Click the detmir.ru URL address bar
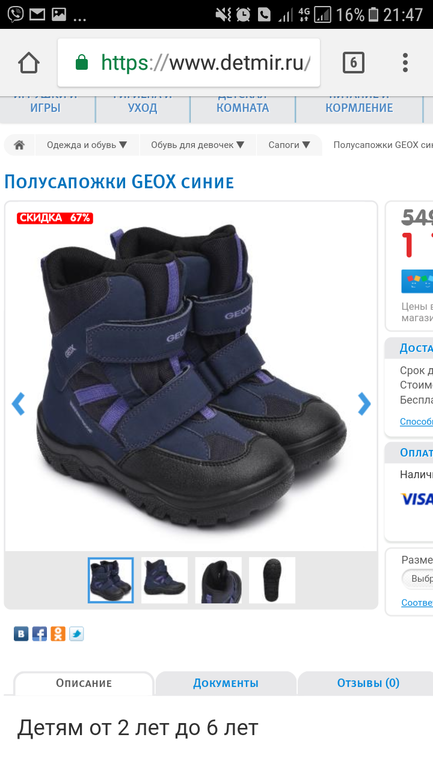Viewport: 433px width, 770px height. pyautogui.click(x=189, y=63)
